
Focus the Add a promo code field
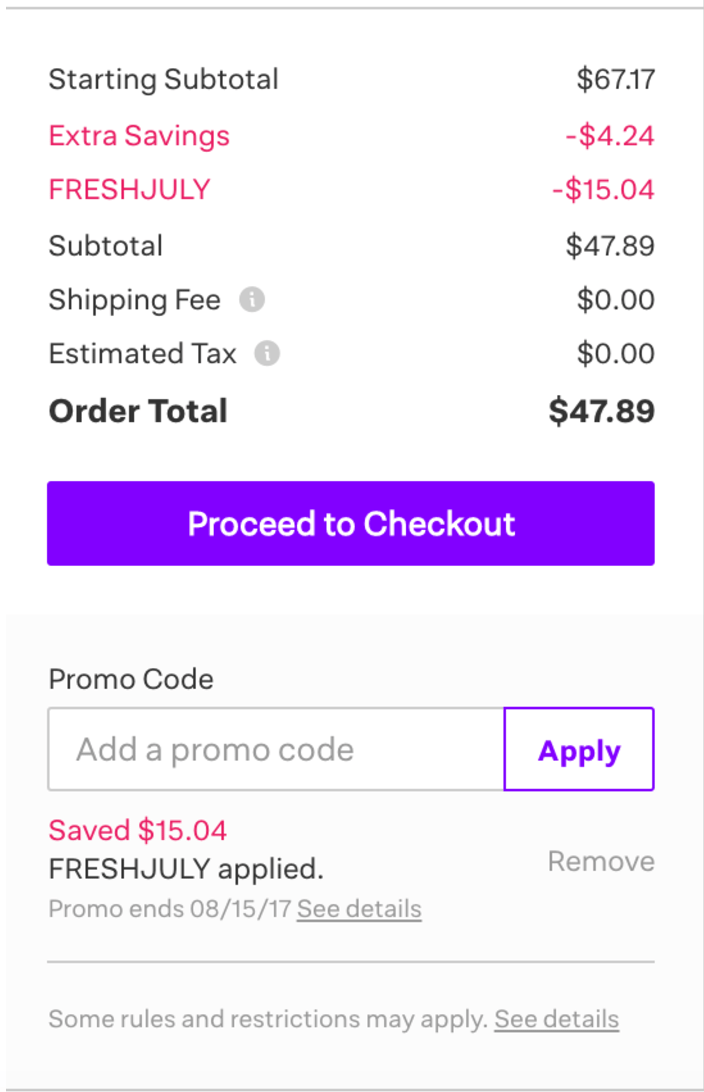tap(276, 749)
